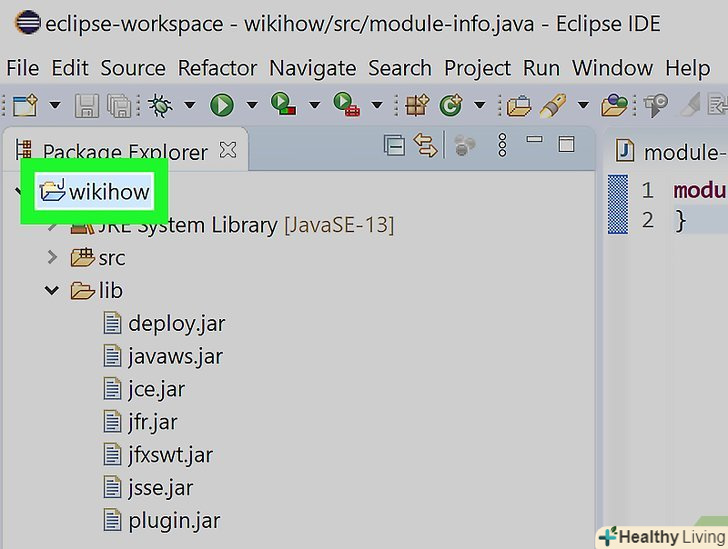Open the Run dropdown arrow
The image size is (728, 549).
point(252,105)
